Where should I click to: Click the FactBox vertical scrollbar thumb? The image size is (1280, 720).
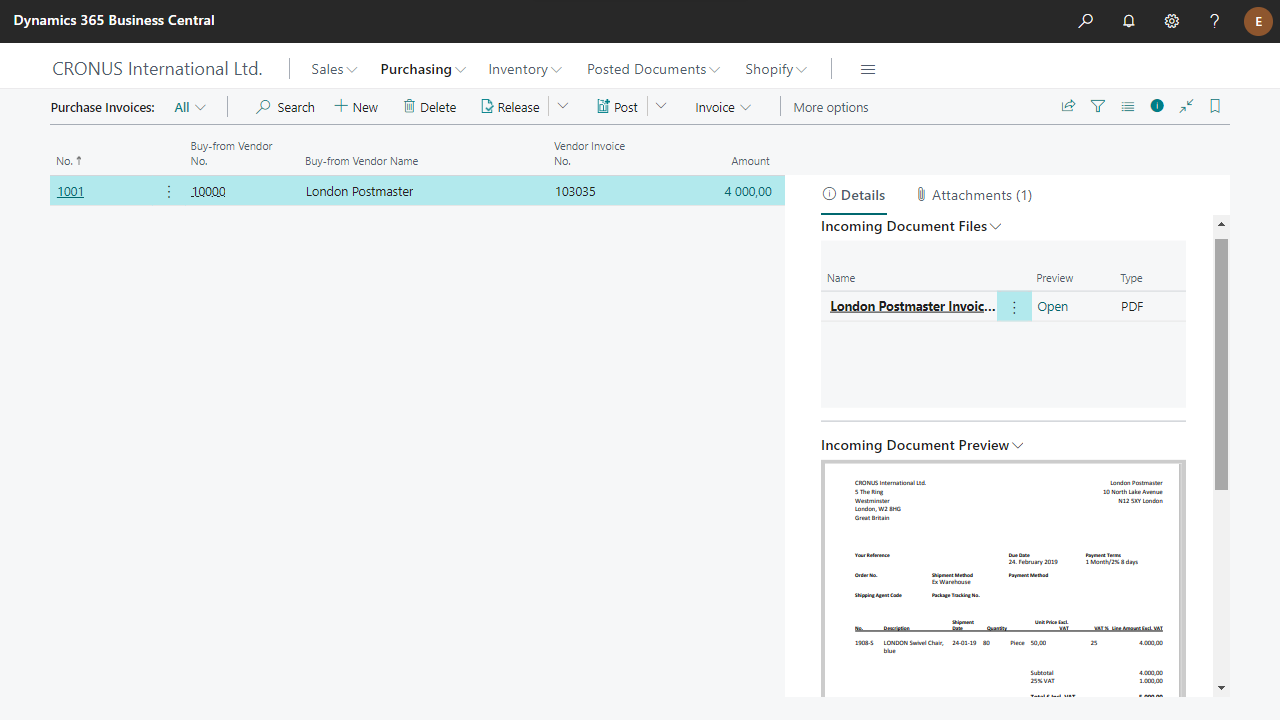pos(1220,364)
